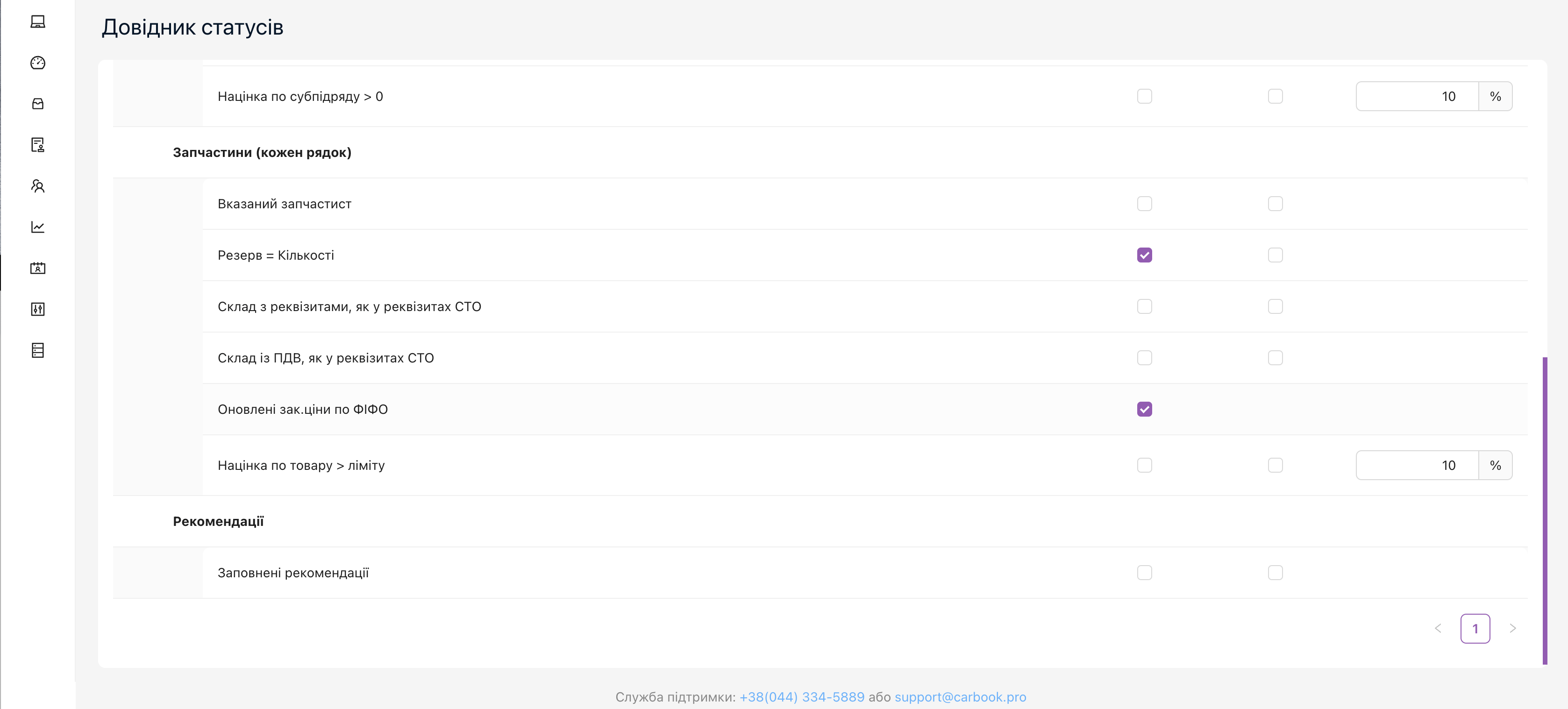Viewport: 1568px width, 709px height.
Task: Click support phone number link
Action: coord(802,697)
